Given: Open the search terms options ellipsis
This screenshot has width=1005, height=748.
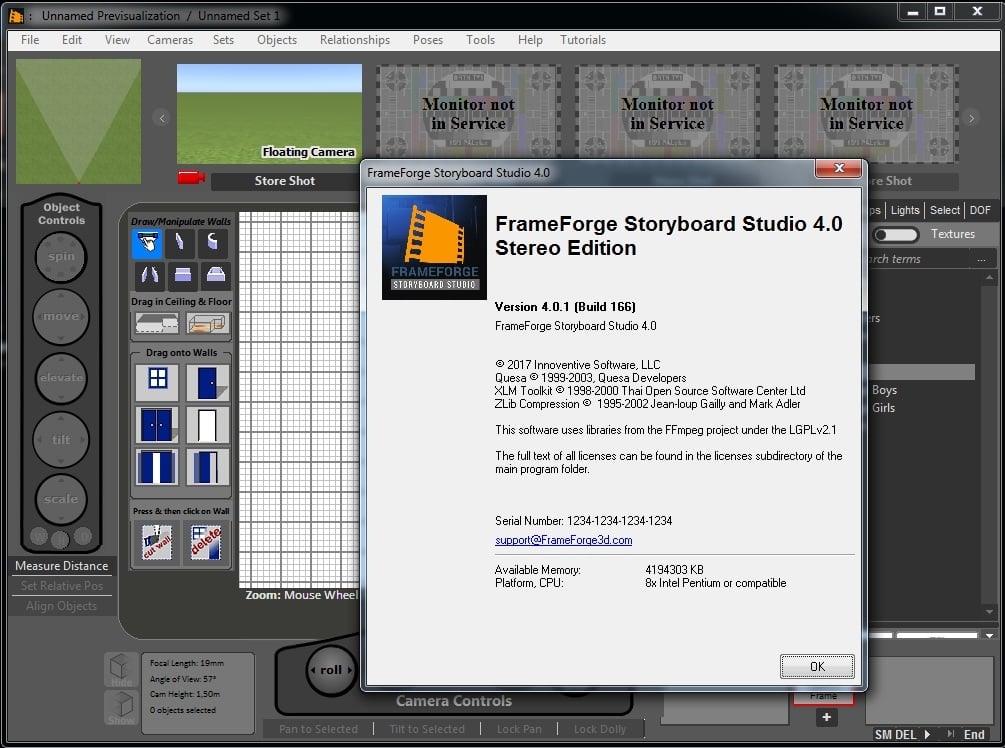Looking at the screenshot, I should pyautogui.click(x=981, y=260).
